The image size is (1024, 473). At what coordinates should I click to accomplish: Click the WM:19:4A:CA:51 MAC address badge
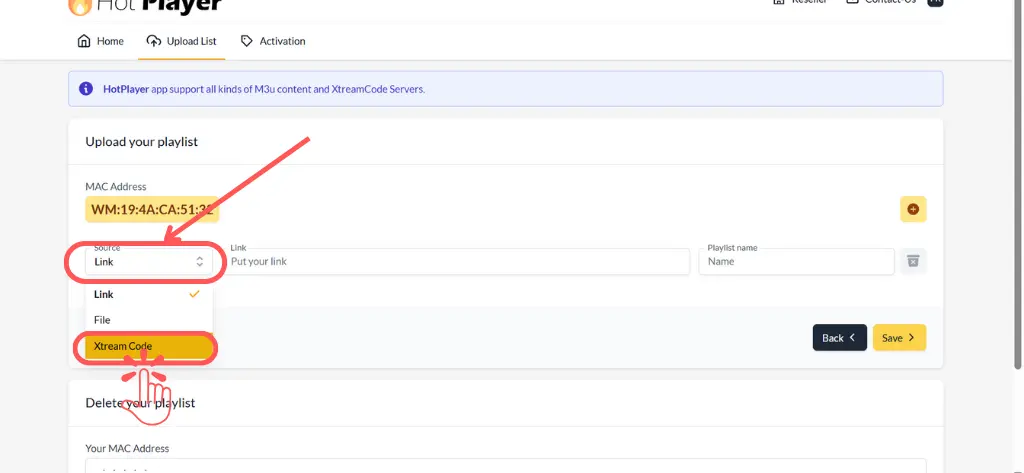pos(152,210)
